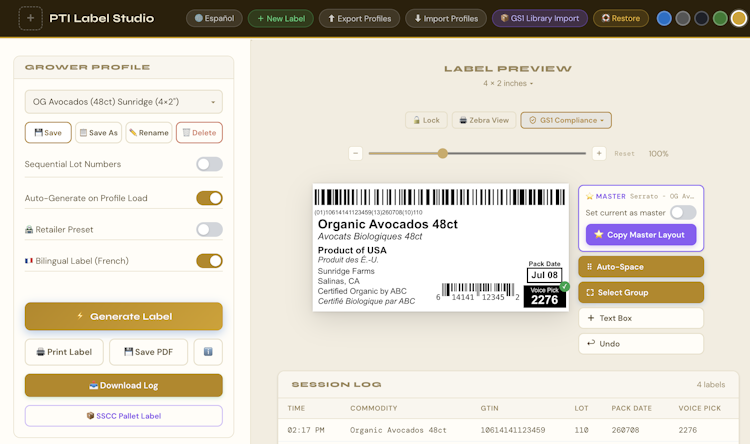Select the blue theme color swatch
The height and width of the screenshot is (444, 750).
[664, 18]
